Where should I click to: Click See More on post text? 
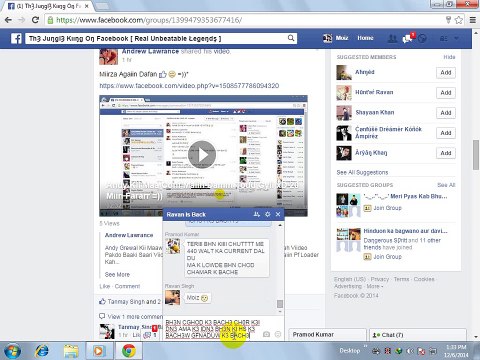[117, 274]
